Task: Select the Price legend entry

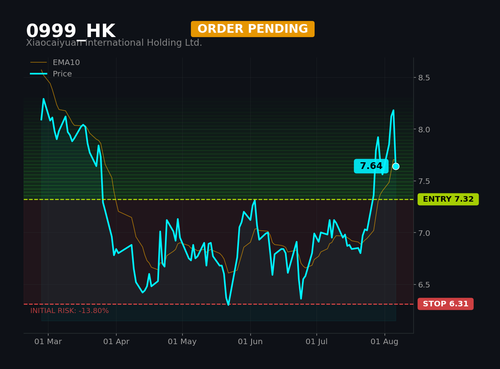Action: [51, 74]
